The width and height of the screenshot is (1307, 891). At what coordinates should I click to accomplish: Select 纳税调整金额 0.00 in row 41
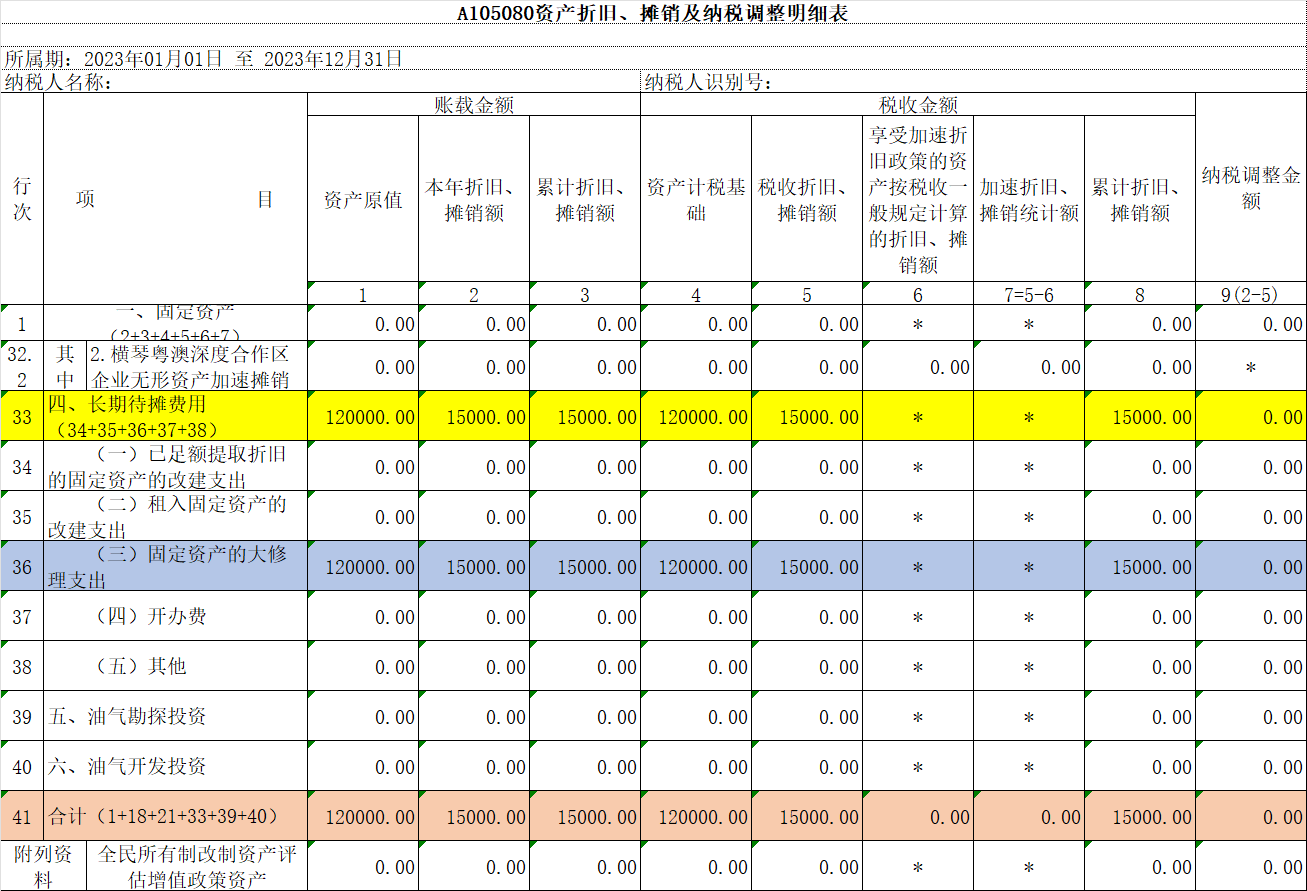(x=1251, y=816)
